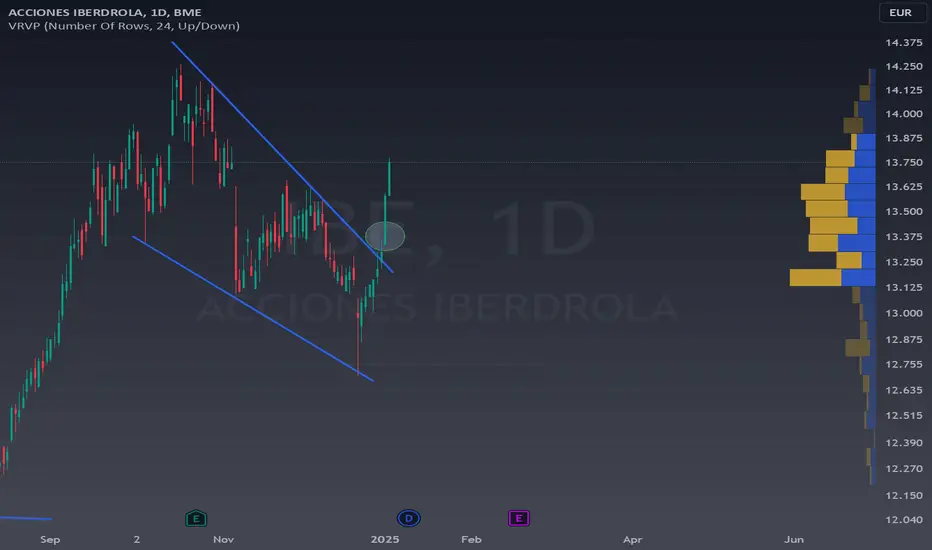932x550 pixels.
Task: Click the longest volume profile bar near 13.125
Action: coord(832,278)
